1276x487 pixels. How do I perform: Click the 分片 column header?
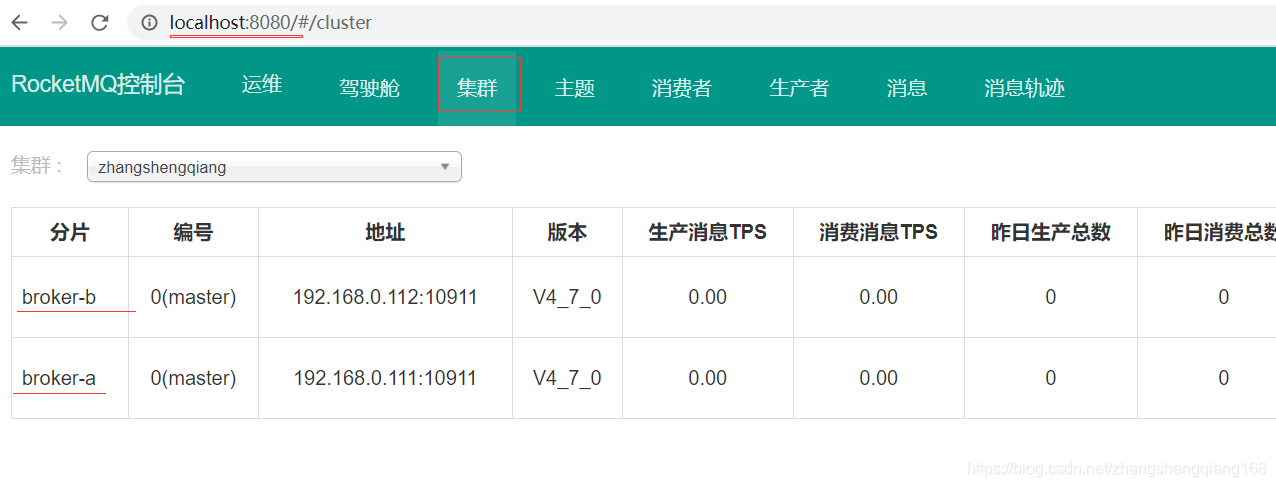[70, 232]
